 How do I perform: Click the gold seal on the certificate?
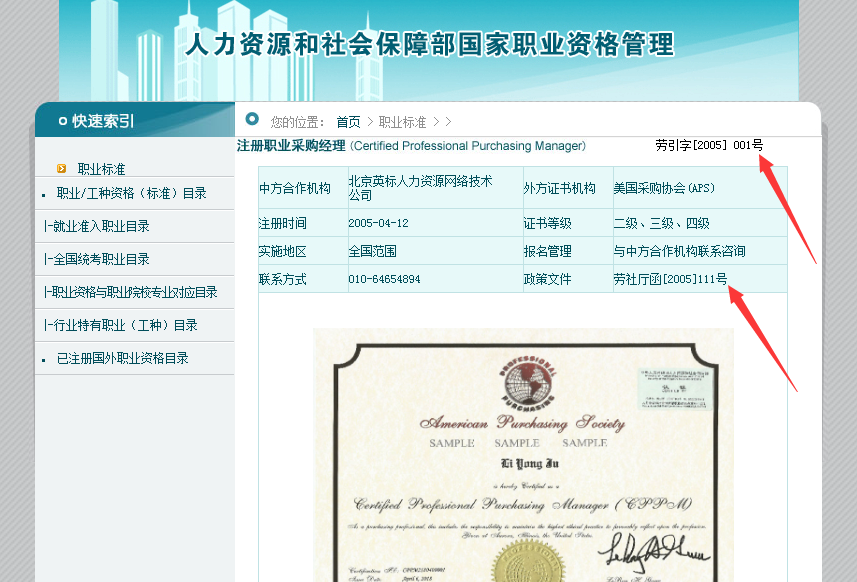516,562
